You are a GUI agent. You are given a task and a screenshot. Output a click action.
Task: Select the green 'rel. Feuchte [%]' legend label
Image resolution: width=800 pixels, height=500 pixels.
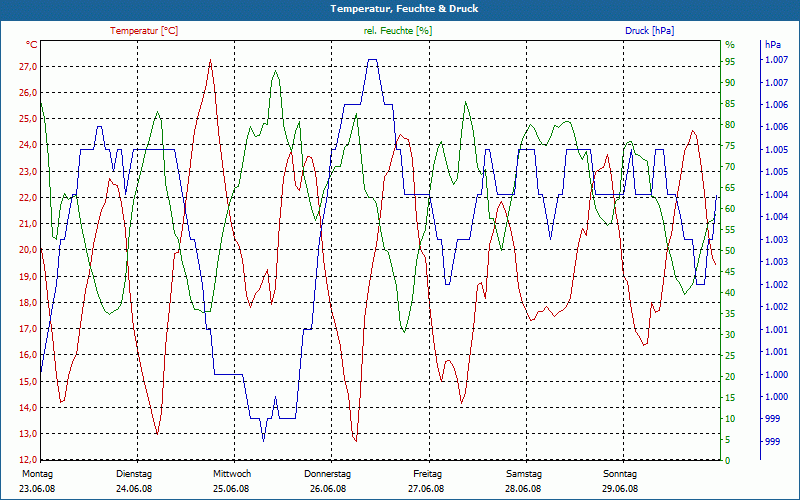coord(398,31)
